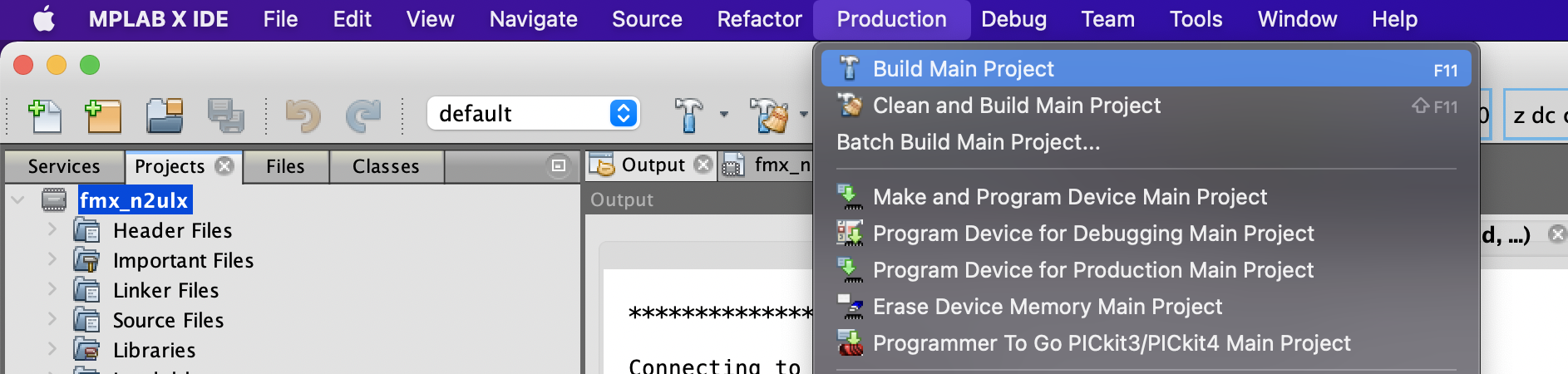Open the Build hammer dropdown arrow
The height and width of the screenshot is (374, 1568).
tap(724, 114)
